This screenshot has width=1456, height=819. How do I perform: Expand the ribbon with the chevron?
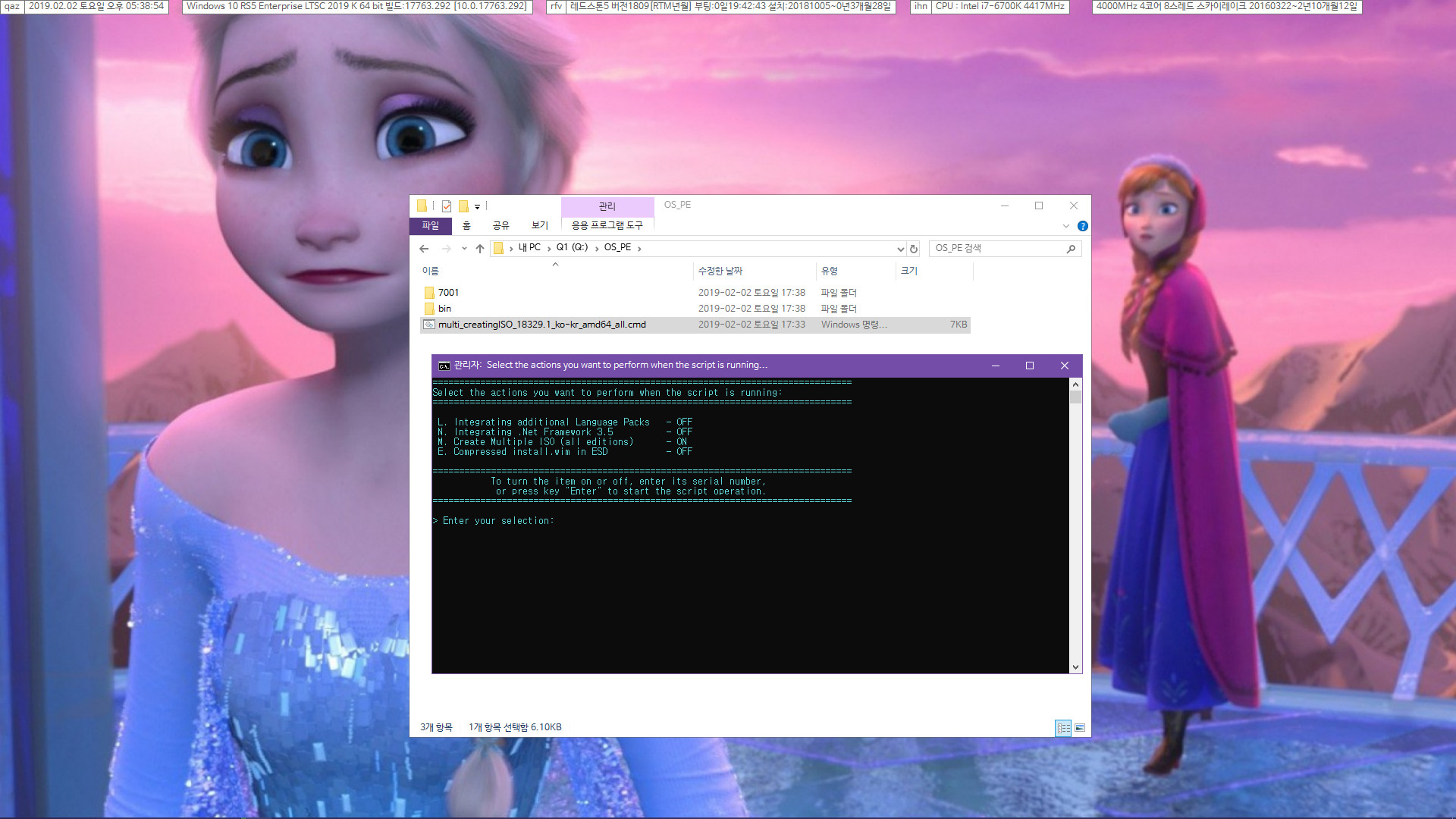pos(1066,226)
